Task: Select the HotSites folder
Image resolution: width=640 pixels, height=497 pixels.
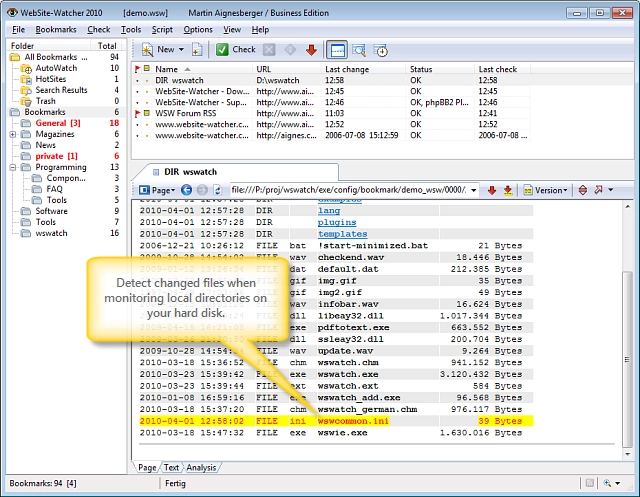Action: [51, 79]
